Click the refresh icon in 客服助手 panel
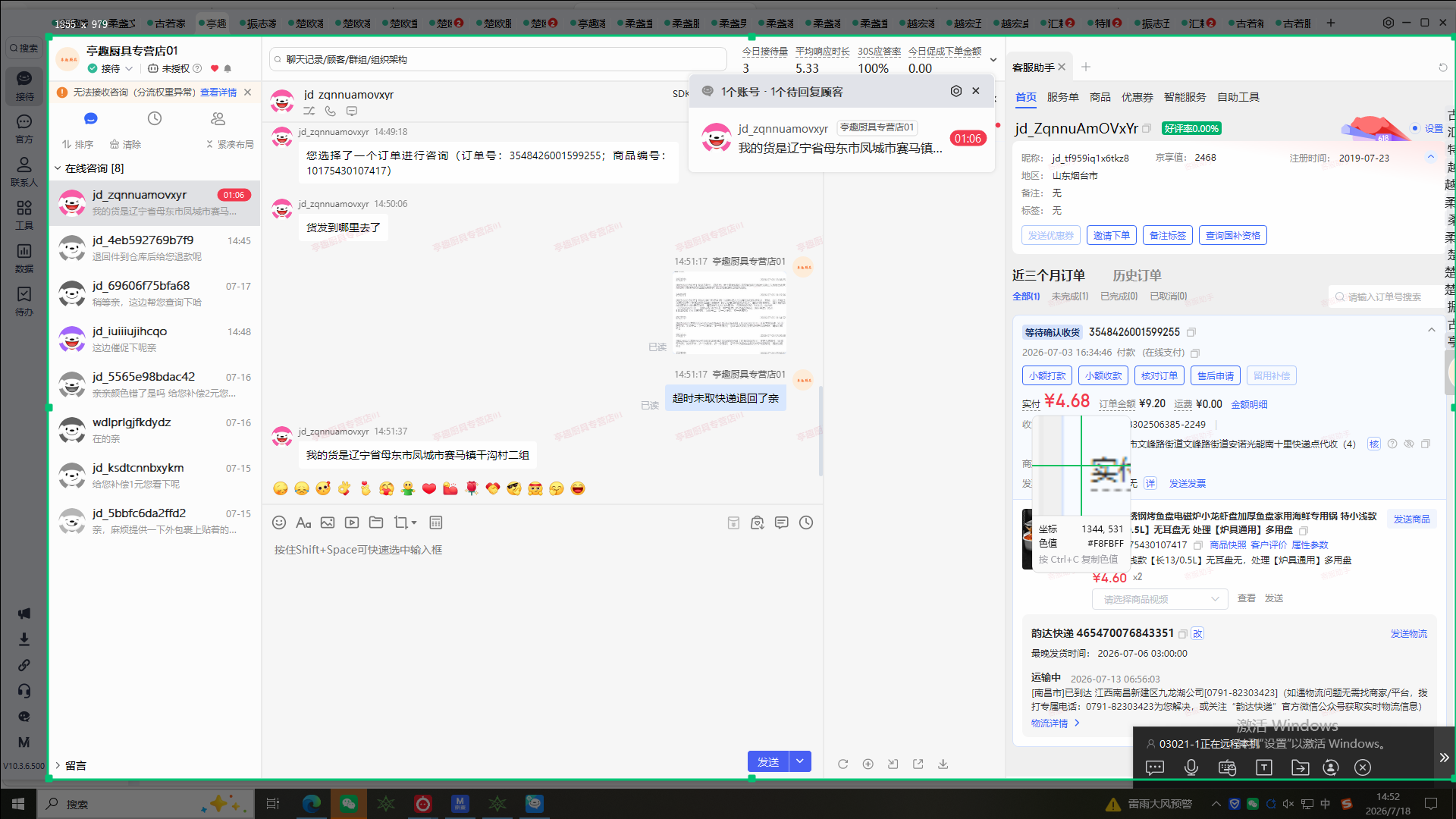This screenshot has width=1456, height=819. click(1443, 67)
